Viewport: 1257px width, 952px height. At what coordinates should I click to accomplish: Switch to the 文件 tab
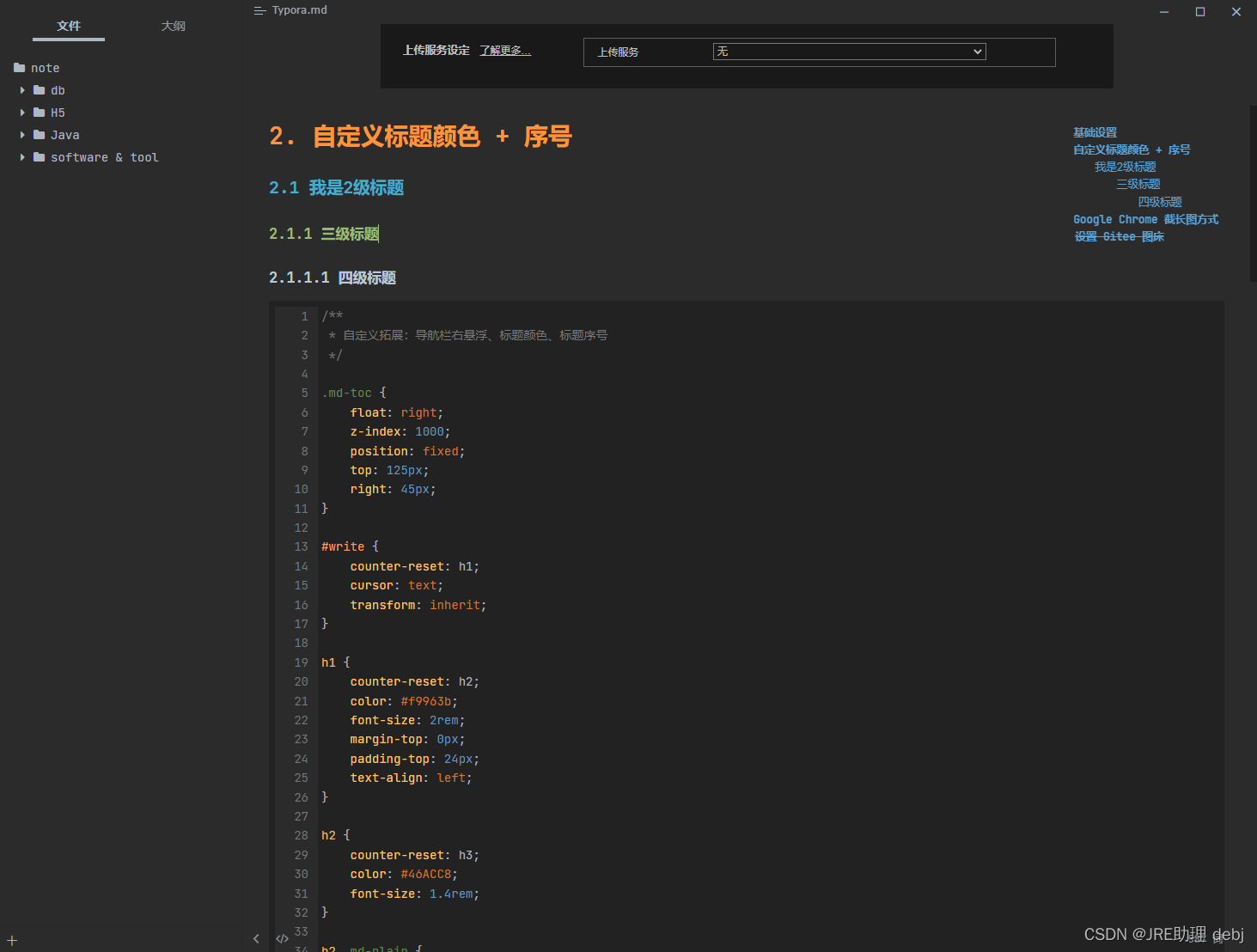click(x=69, y=26)
